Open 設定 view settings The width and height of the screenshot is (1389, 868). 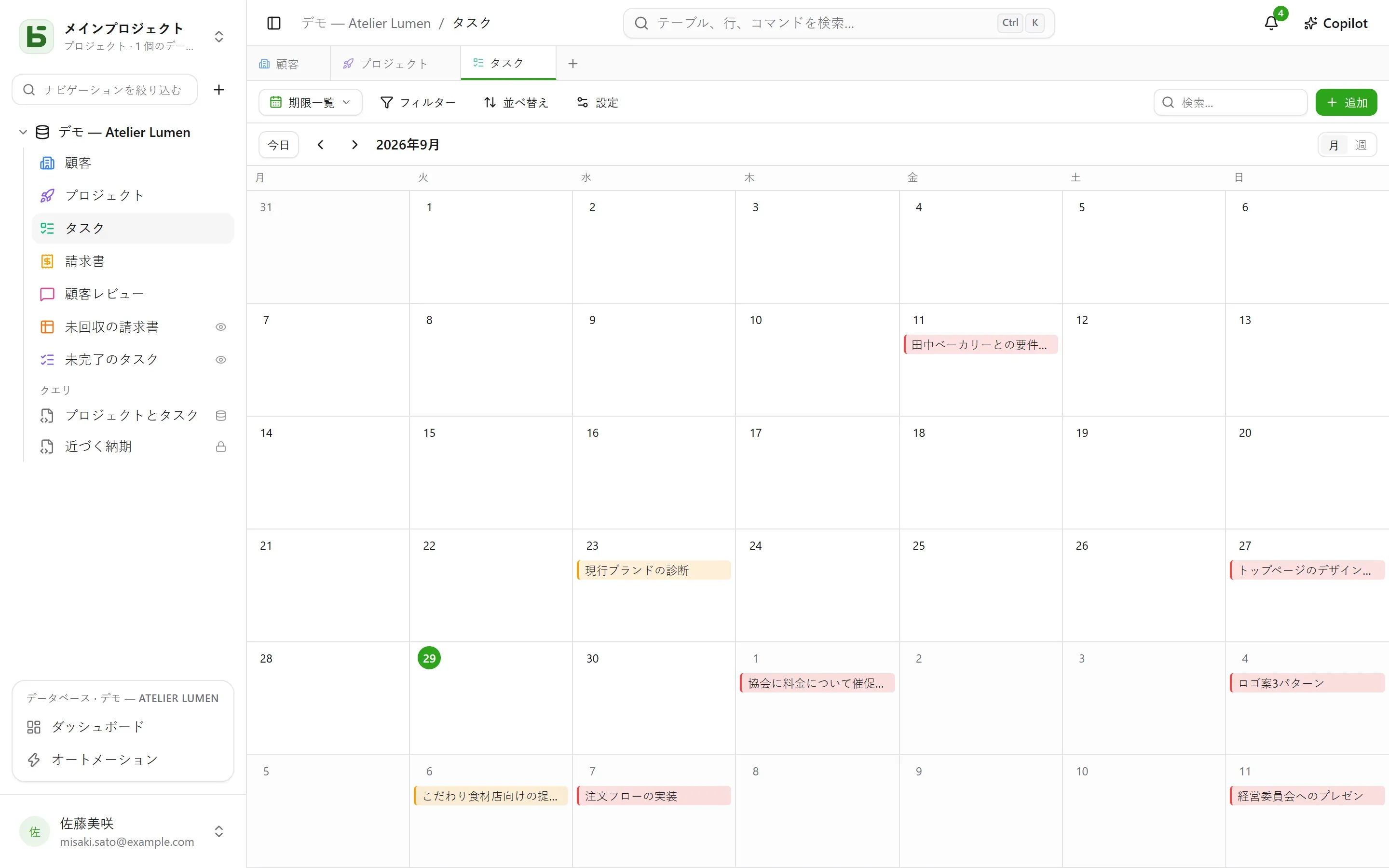[x=598, y=102]
